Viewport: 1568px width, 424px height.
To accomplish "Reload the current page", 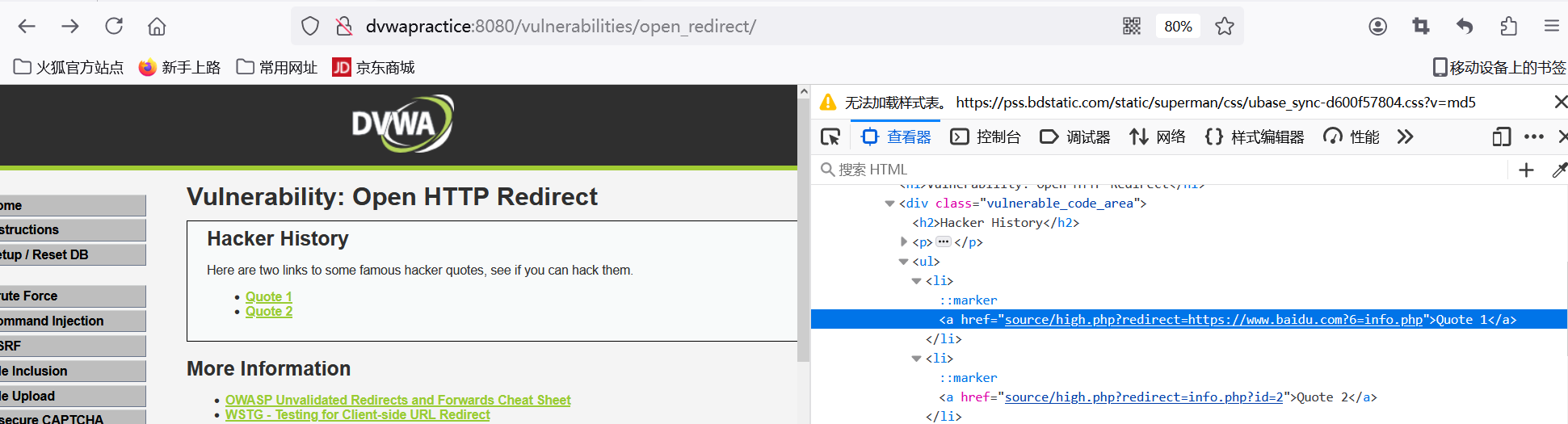I will pos(114,26).
